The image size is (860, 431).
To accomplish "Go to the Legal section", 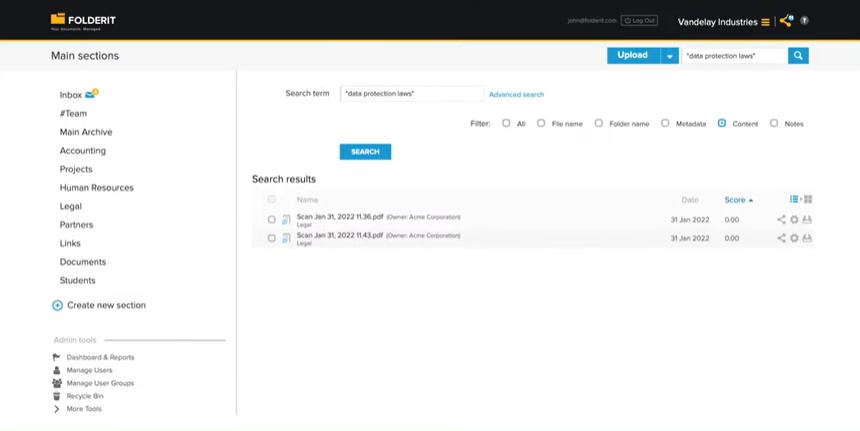I will (x=71, y=206).
